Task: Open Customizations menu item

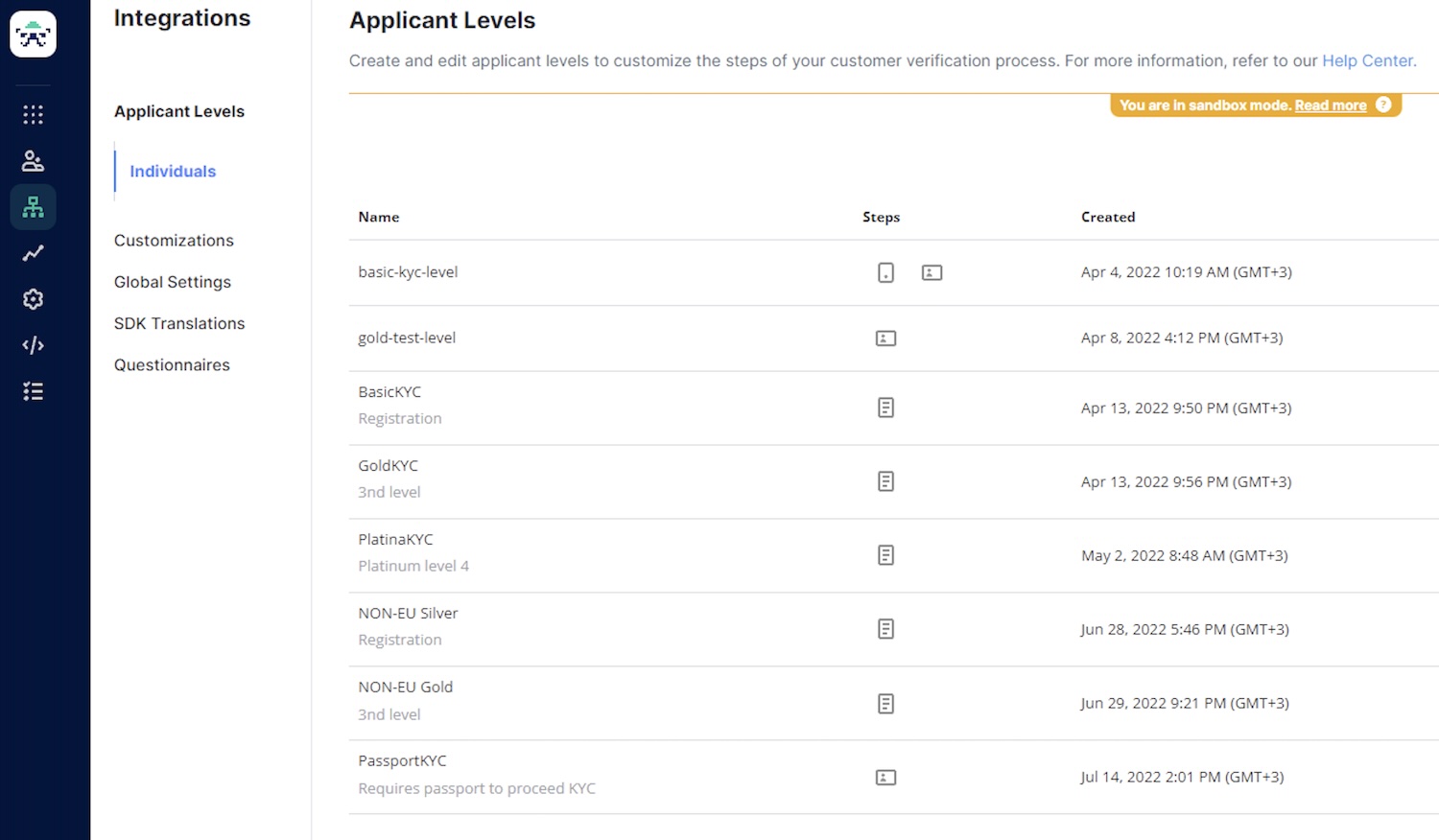Action: [x=174, y=241]
